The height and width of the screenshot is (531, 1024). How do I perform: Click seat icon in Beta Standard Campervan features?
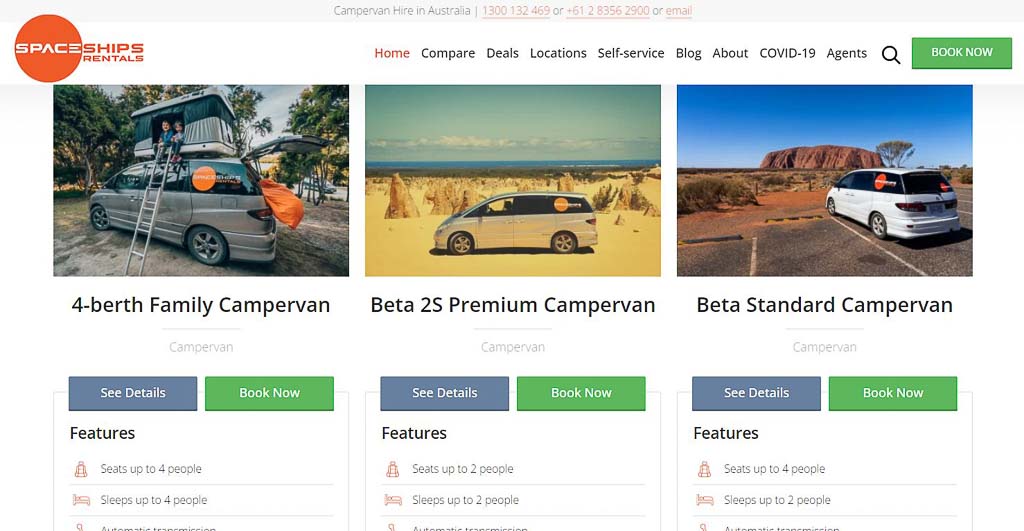[704, 469]
